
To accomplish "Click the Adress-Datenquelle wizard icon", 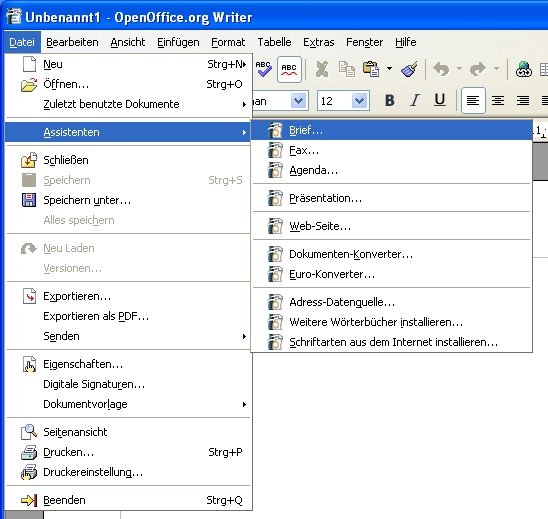I will pyautogui.click(x=275, y=302).
